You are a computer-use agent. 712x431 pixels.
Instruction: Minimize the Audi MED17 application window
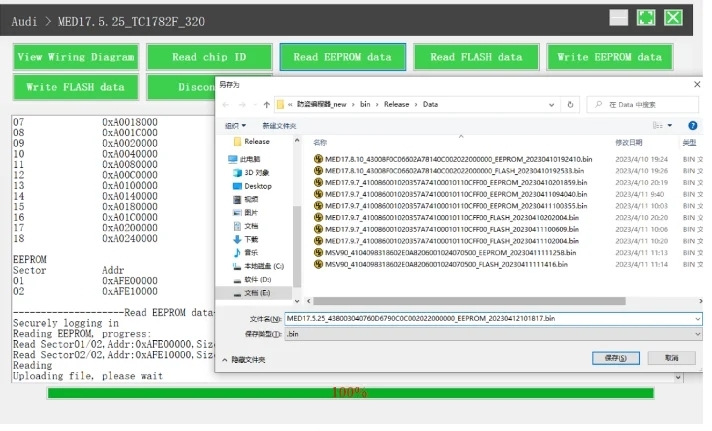618,18
